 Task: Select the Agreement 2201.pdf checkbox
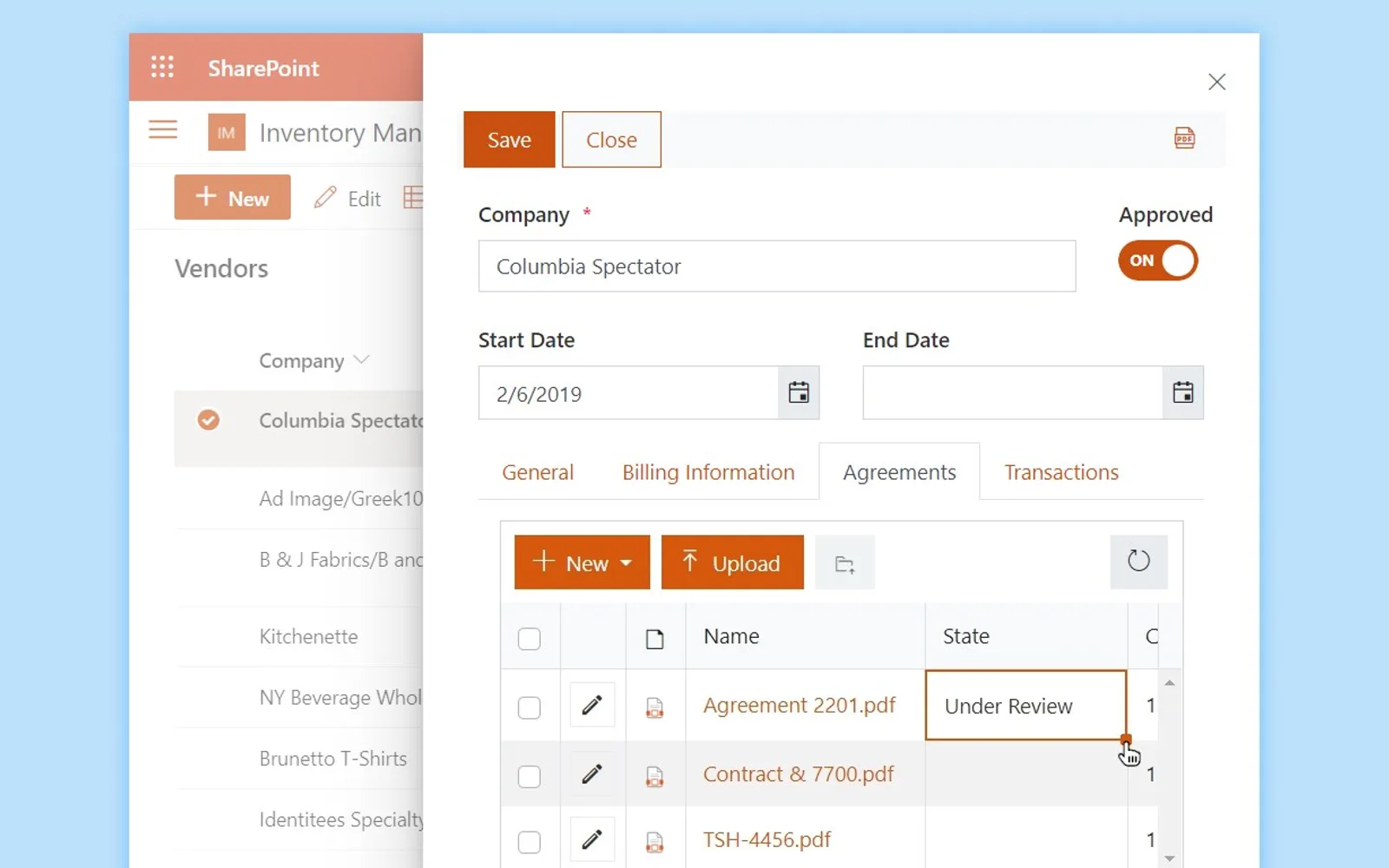point(529,707)
